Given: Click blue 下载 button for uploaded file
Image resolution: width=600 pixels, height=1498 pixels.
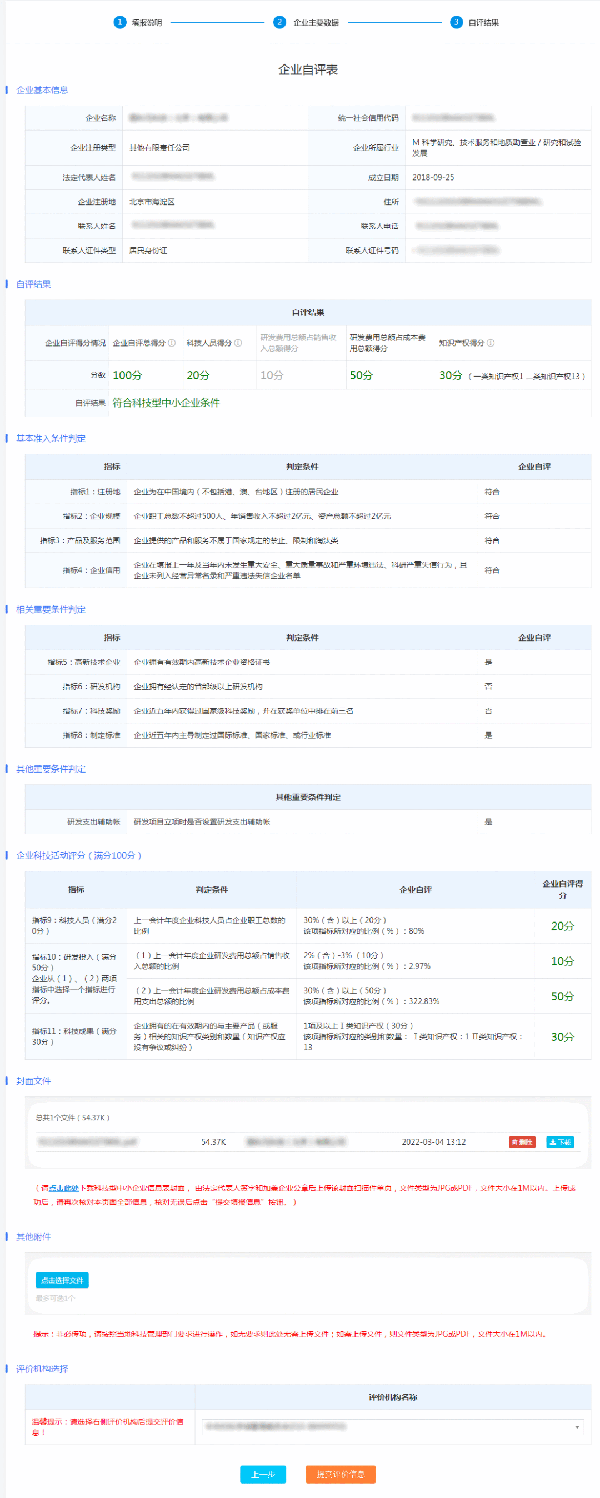Looking at the screenshot, I should click(560, 1141).
